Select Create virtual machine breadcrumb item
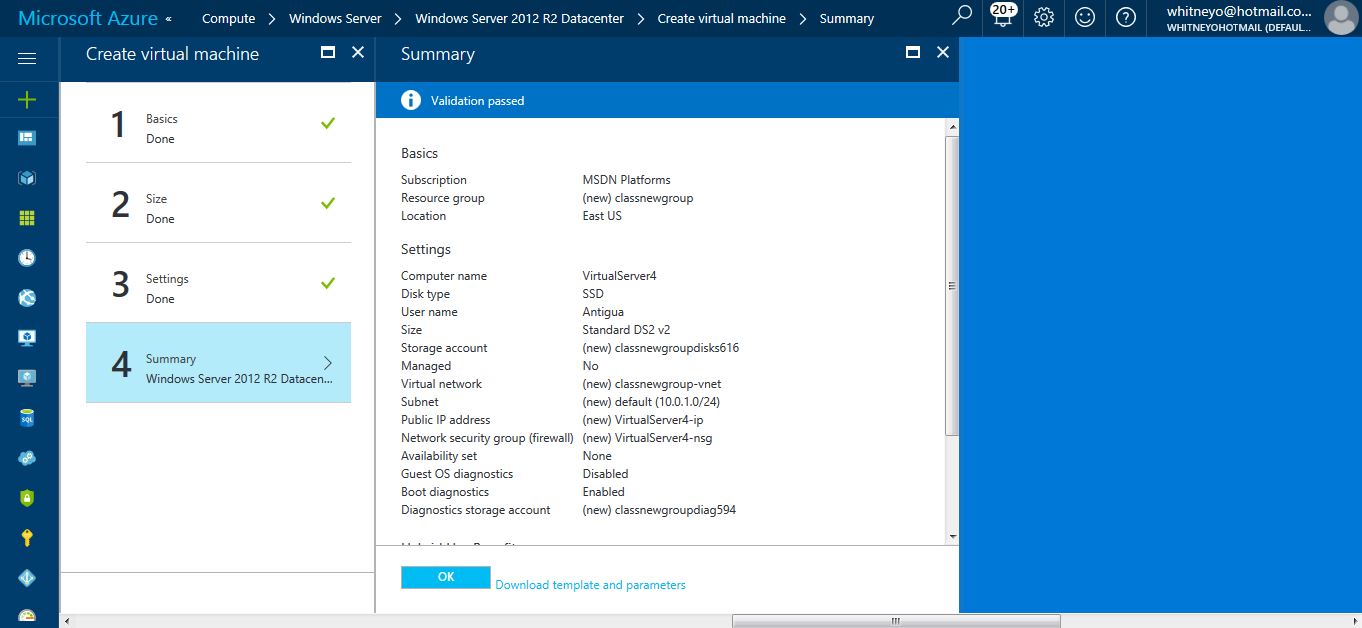This screenshot has width=1362, height=628. click(722, 18)
